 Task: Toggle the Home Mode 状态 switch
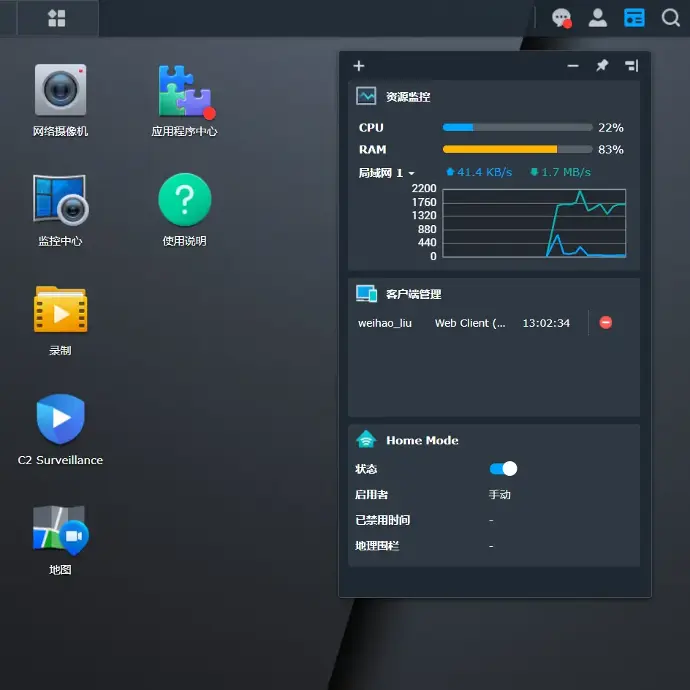[503, 468]
